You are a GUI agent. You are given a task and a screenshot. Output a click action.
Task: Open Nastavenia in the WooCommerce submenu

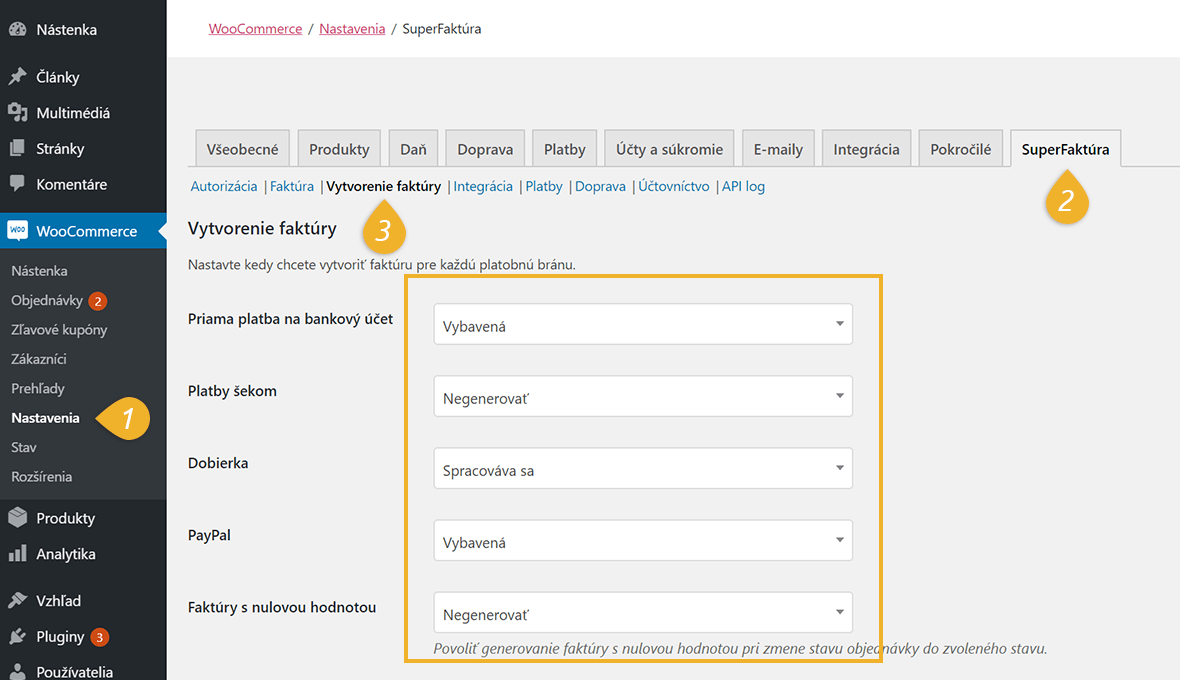pyautogui.click(x=45, y=417)
